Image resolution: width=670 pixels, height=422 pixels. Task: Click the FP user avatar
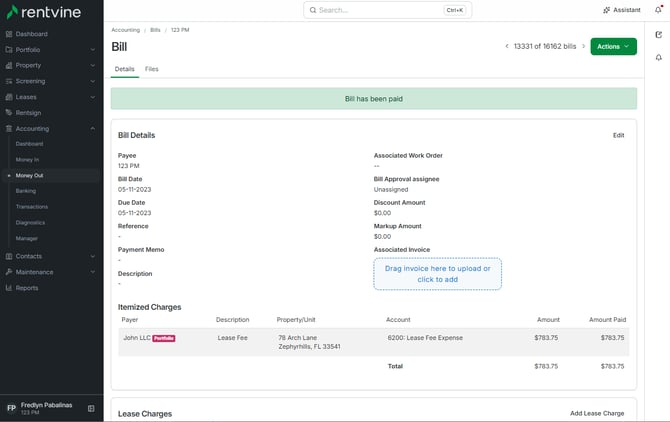click(x=12, y=408)
